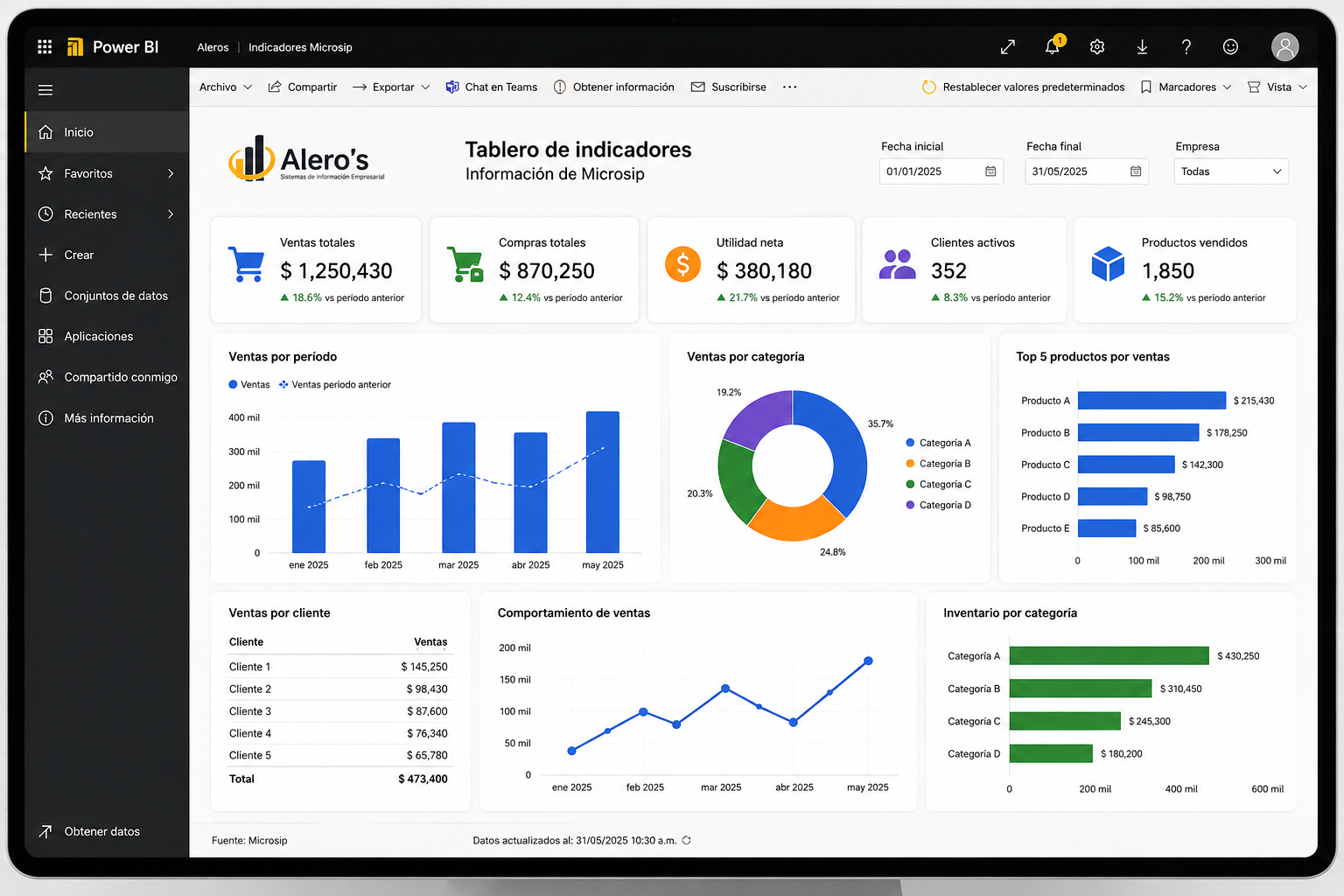Open the Empresa dropdown showing Todas

1231,171
